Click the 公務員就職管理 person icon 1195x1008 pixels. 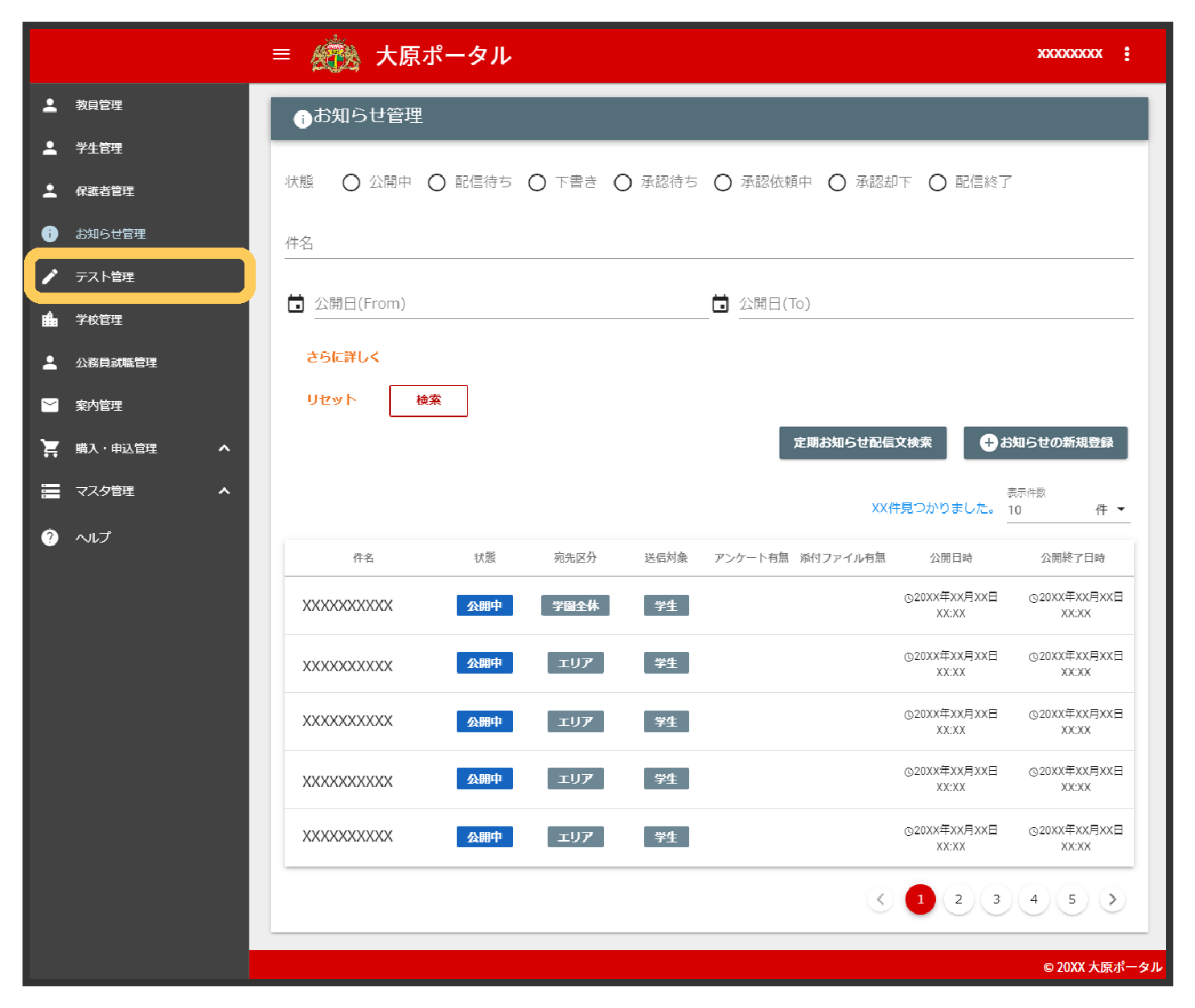coord(50,363)
